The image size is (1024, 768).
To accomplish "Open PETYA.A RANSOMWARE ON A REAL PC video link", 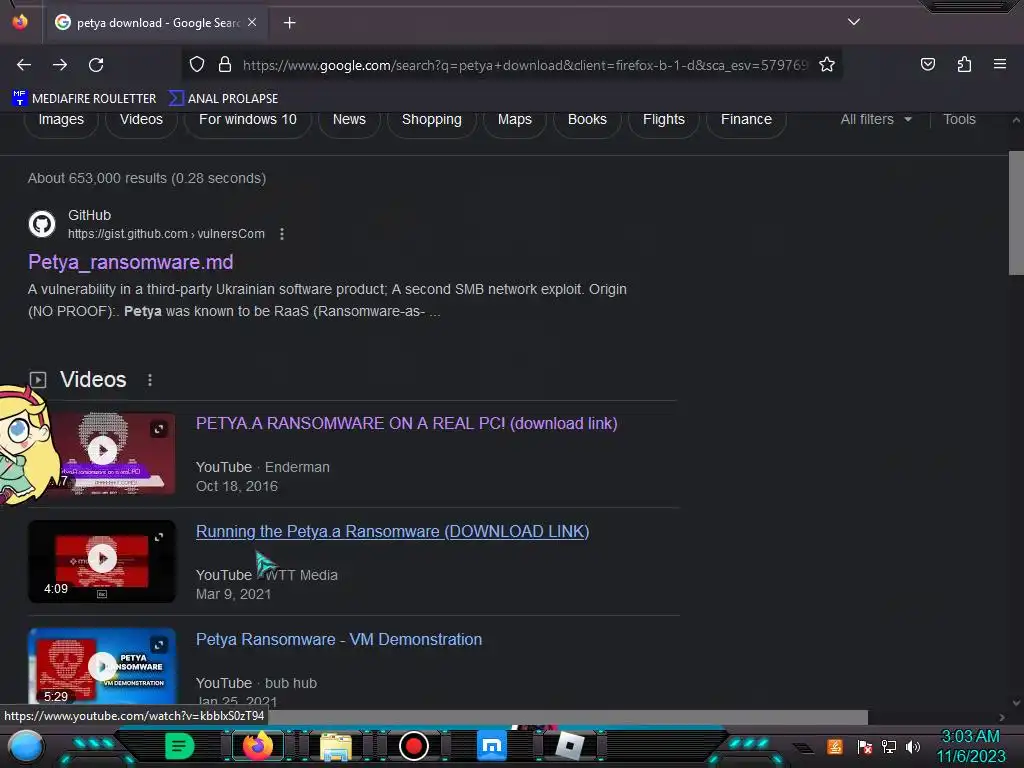I will pyautogui.click(x=406, y=423).
